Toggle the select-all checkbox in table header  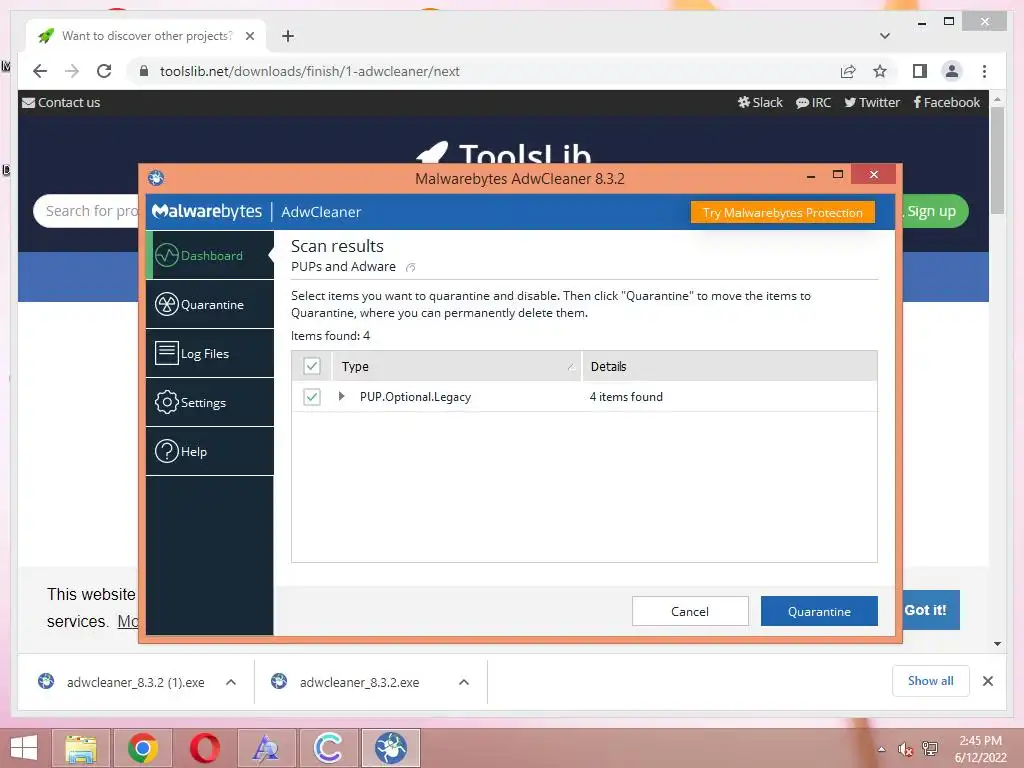[x=312, y=366]
